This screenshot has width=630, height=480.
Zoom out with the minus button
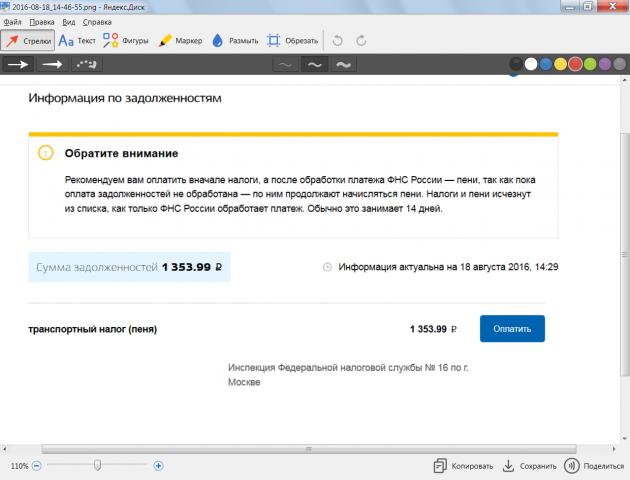[x=37, y=466]
